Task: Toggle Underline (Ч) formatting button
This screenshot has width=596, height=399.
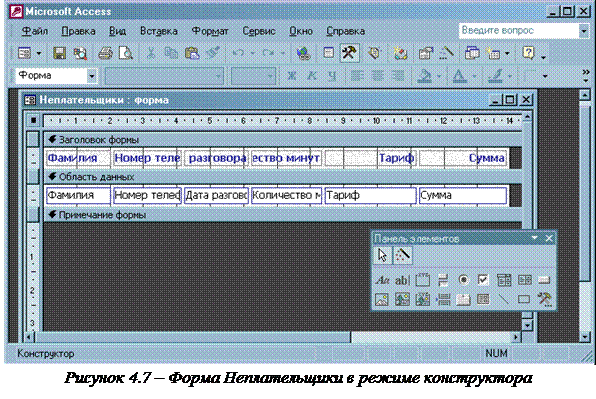Action: point(333,76)
